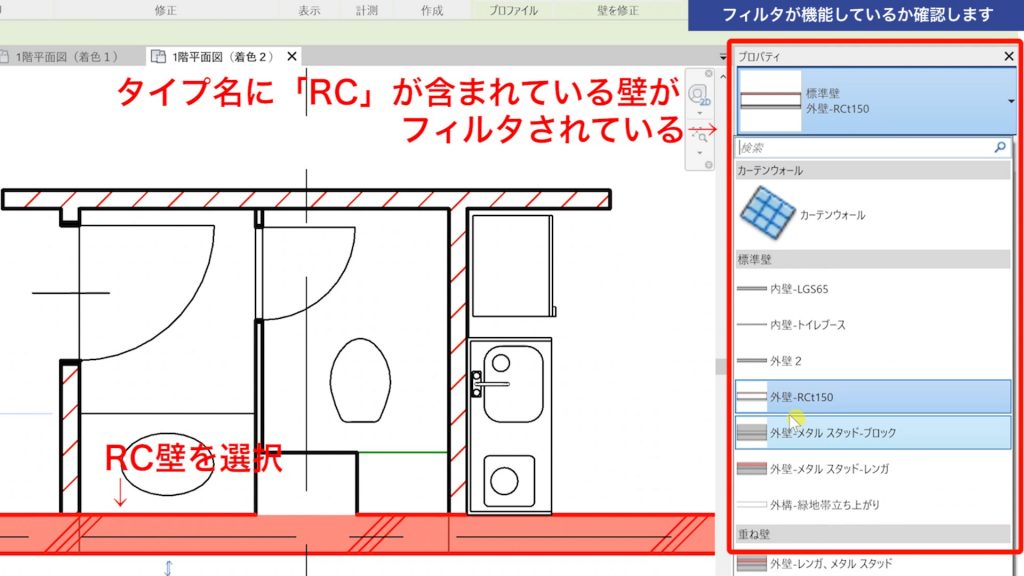Screen dimensions: 1024x576
Task: Close the 1階平面図（着色２） view tab
Action: [x=291, y=58]
